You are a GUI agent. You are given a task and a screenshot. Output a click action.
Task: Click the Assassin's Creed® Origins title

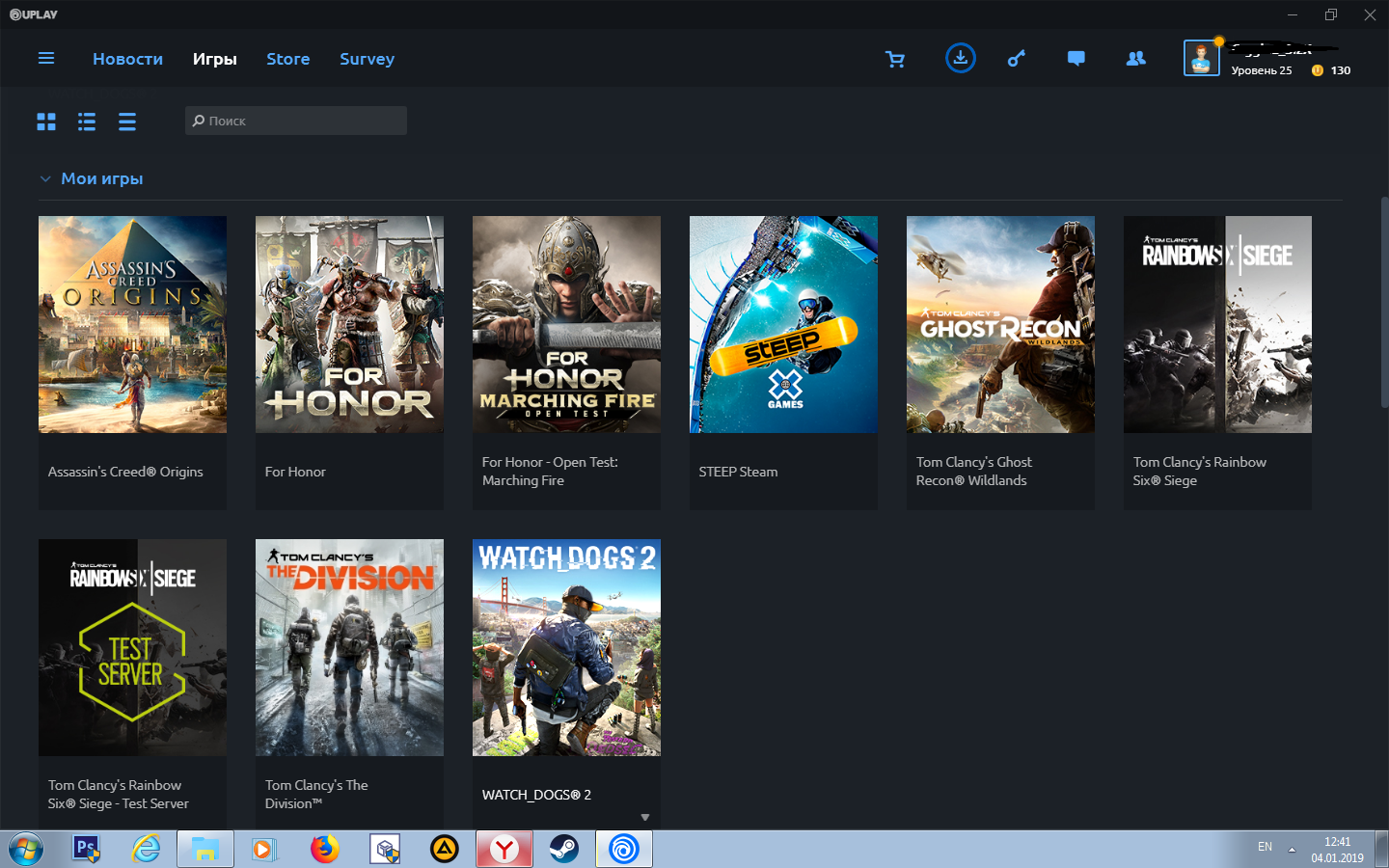pyautogui.click(x=125, y=472)
